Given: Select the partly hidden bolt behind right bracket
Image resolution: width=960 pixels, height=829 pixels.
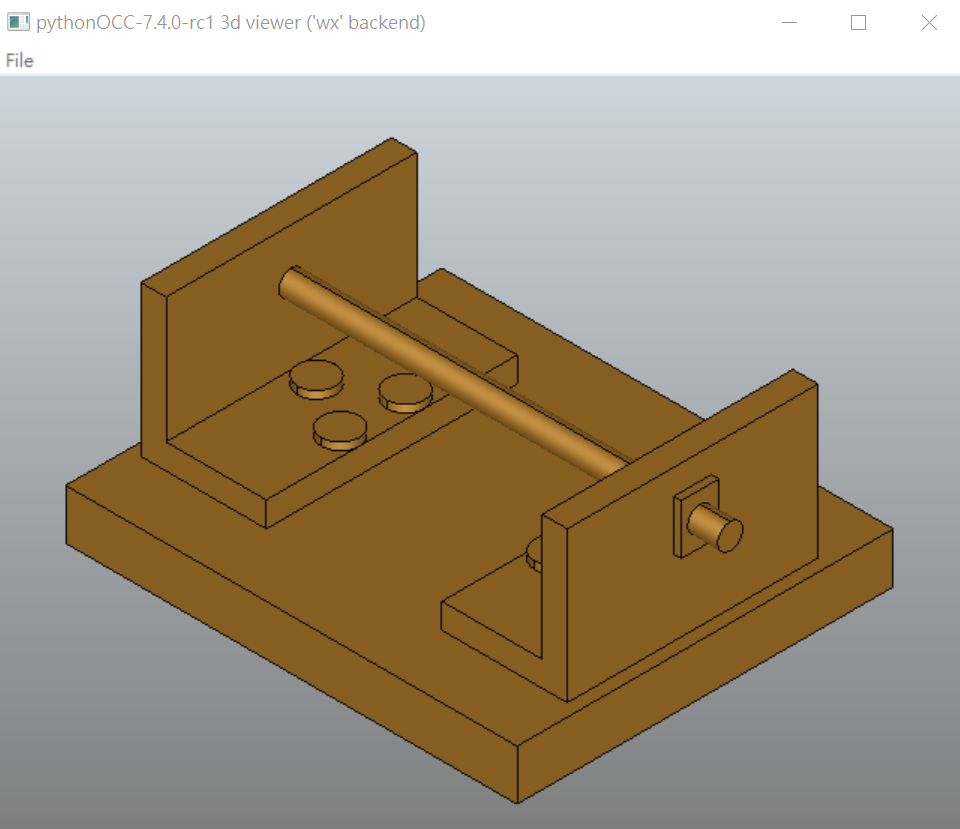Looking at the screenshot, I should (534, 553).
